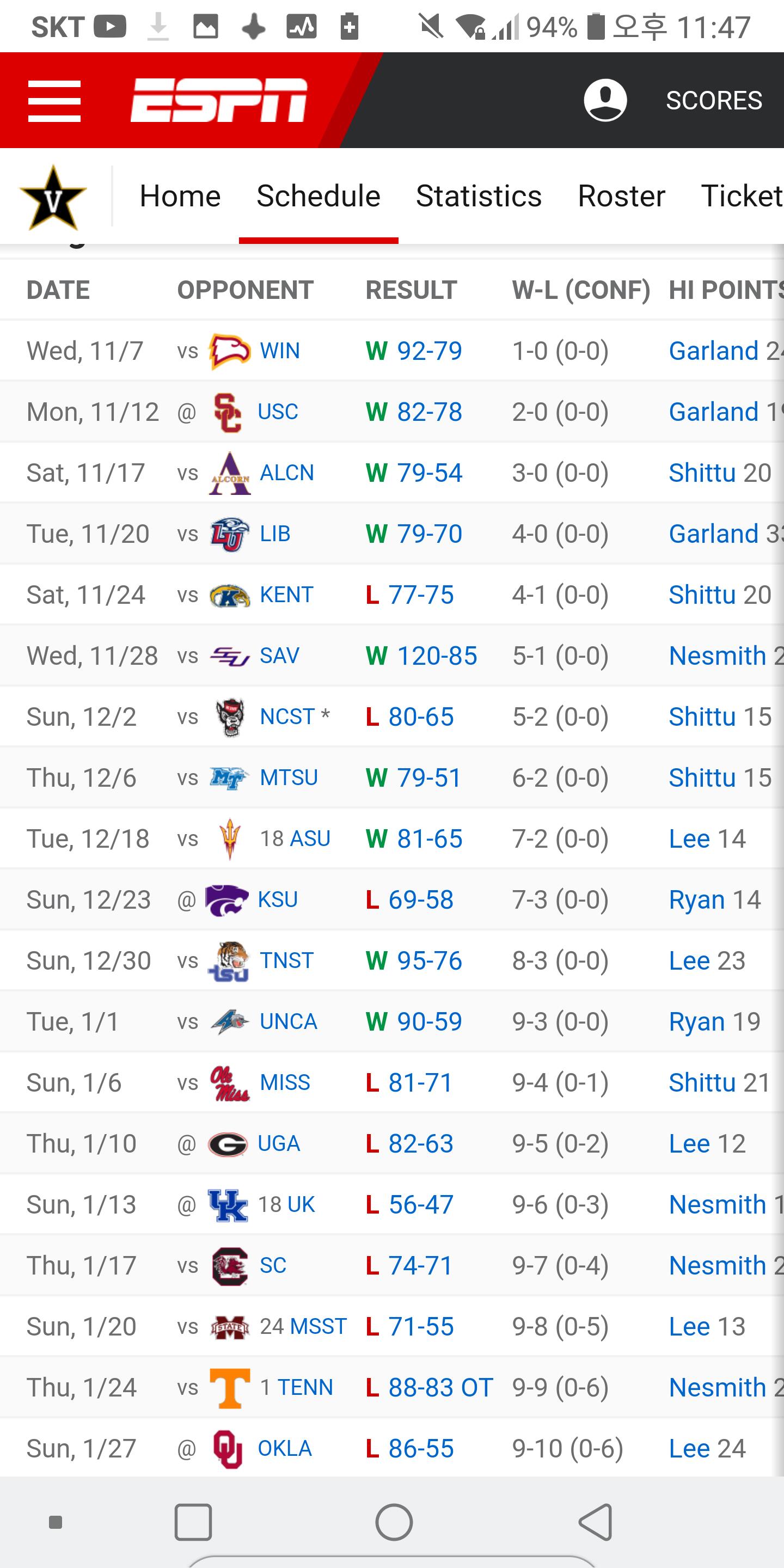Image resolution: width=784 pixels, height=1568 pixels.
Task: Tap the Vanderbilt star team logo
Action: click(x=53, y=198)
